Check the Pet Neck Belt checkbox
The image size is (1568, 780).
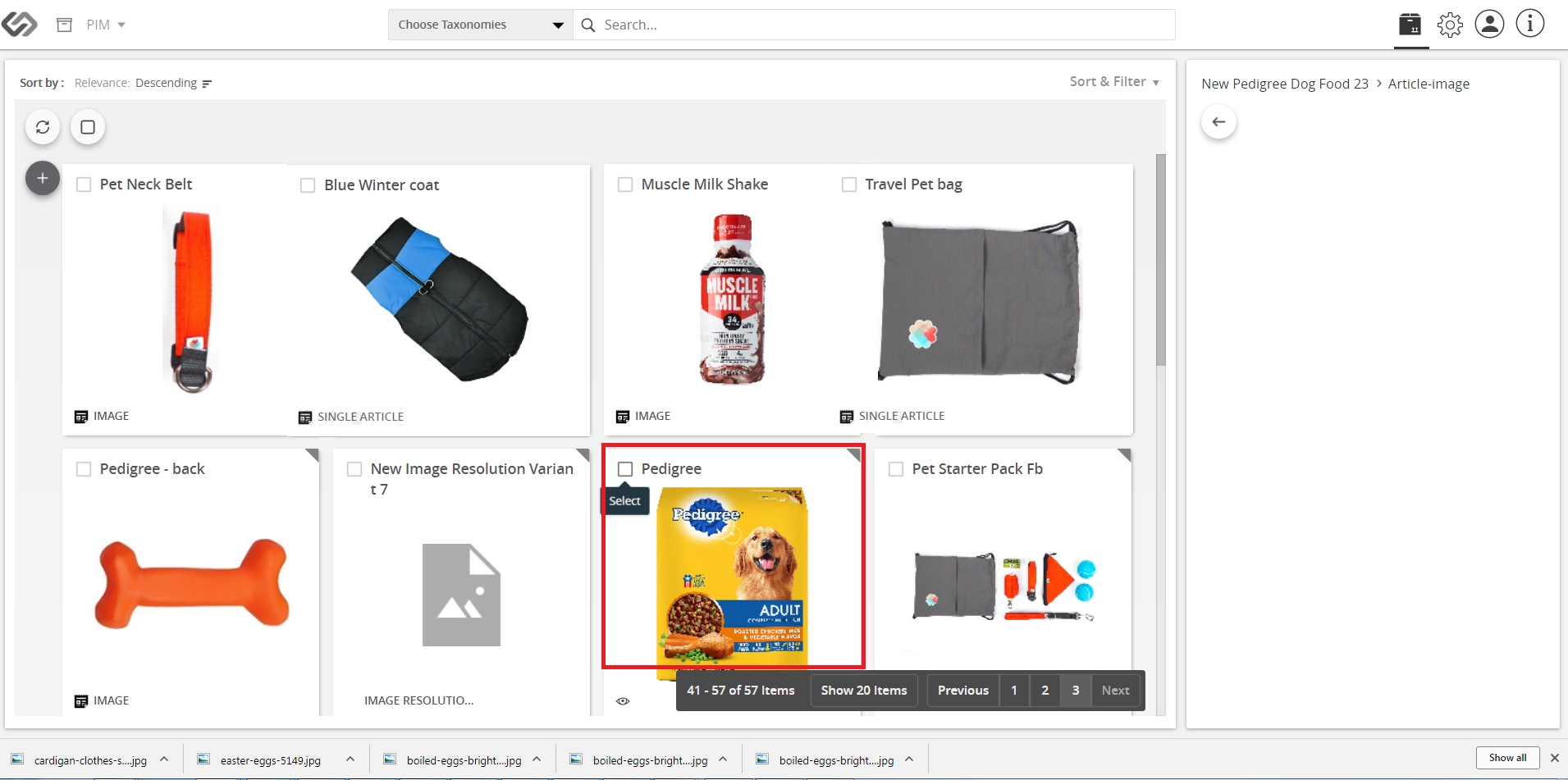(x=84, y=185)
